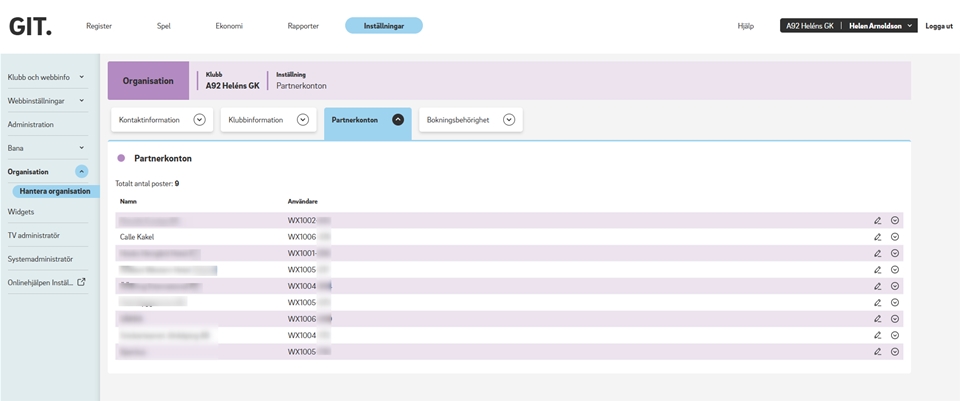Viewport: 960px width, 401px height.
Task: Open the Helen Arnoldson user dropdown
Action: coord(881,26)
